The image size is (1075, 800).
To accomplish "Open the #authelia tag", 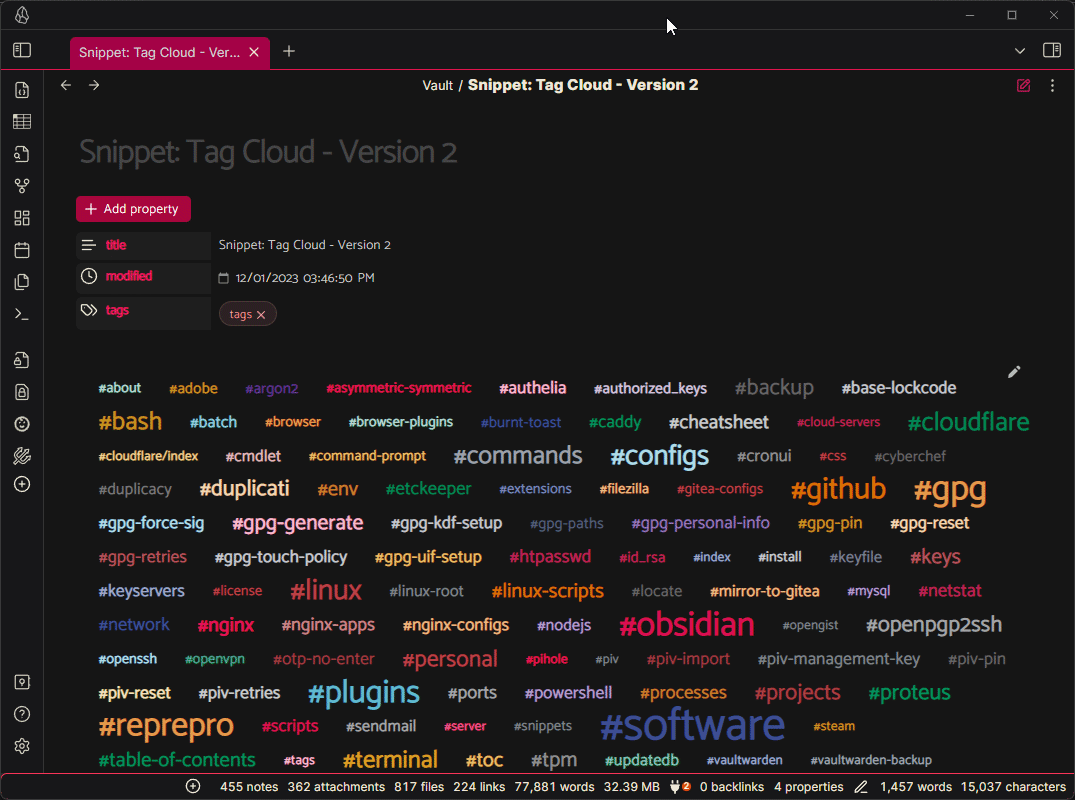I will (533, 388).
